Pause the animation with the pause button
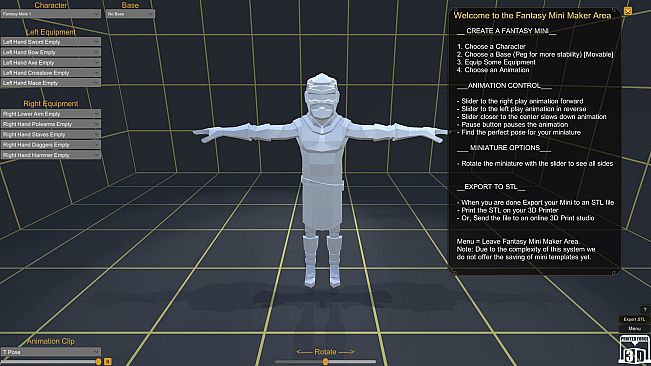651x366 pixels. 108,361
